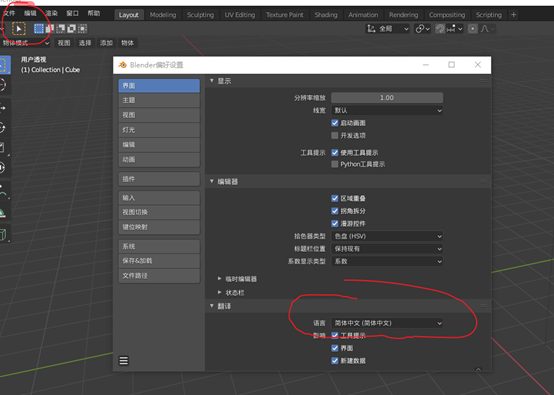This screenshot has height=395, width=554.
Task: Click the 编辑器 panel drag grip icon
Action: coord(483,181)
